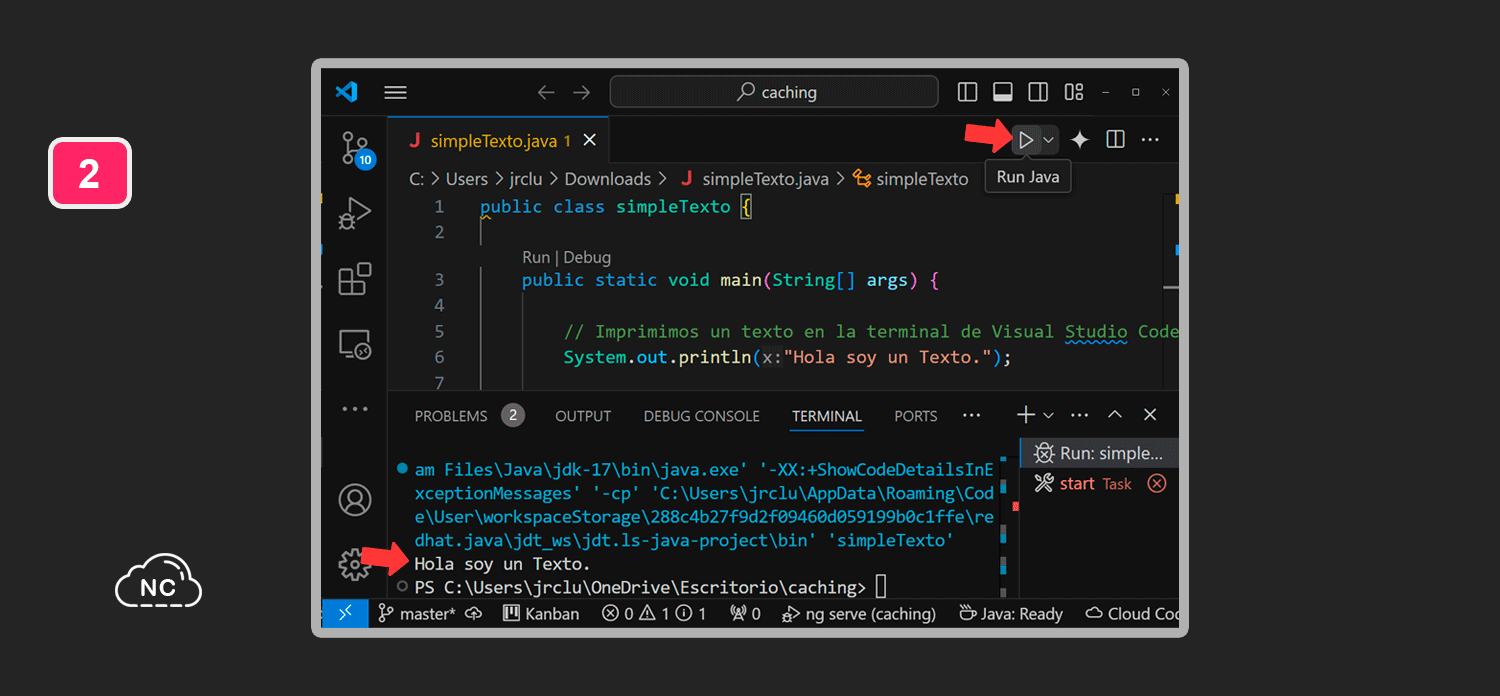Image resolution: width=1500 pixels, height=696 pixels.
Task: Click the error icon on start Task
Action: (x=1157, y=484)
